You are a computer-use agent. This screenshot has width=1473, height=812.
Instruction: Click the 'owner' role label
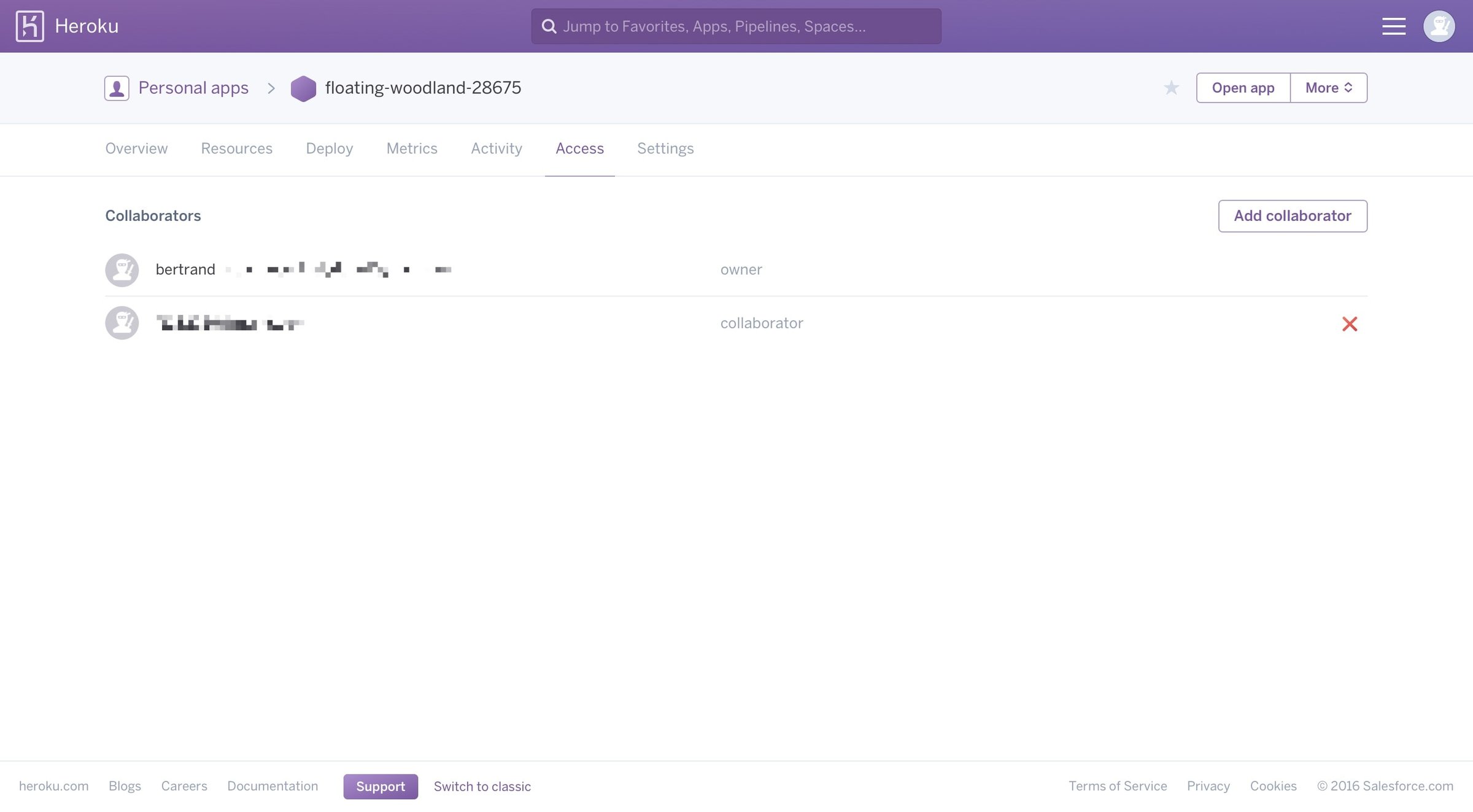click(741, 270)
